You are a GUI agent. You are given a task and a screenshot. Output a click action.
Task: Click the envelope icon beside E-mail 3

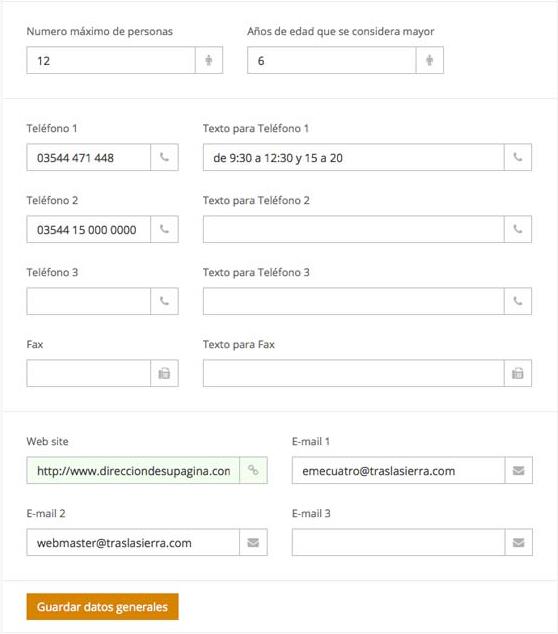tap(518, 542)
